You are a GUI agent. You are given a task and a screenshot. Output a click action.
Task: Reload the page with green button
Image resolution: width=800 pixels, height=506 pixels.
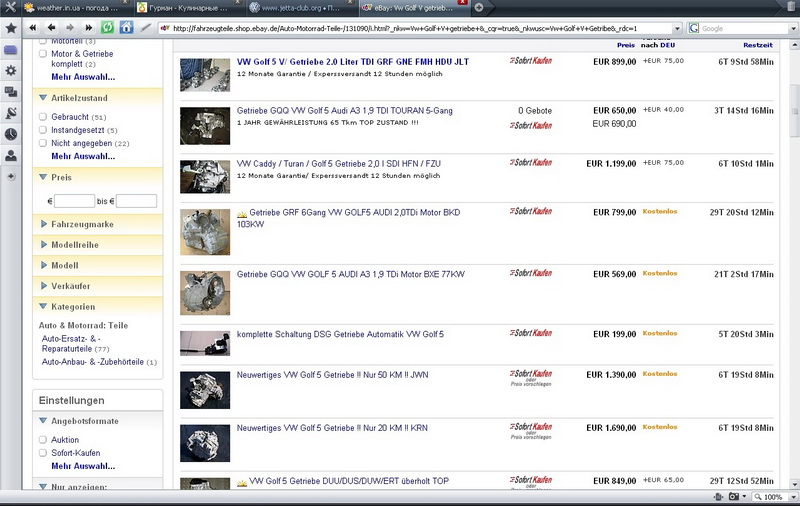[107, 28]
